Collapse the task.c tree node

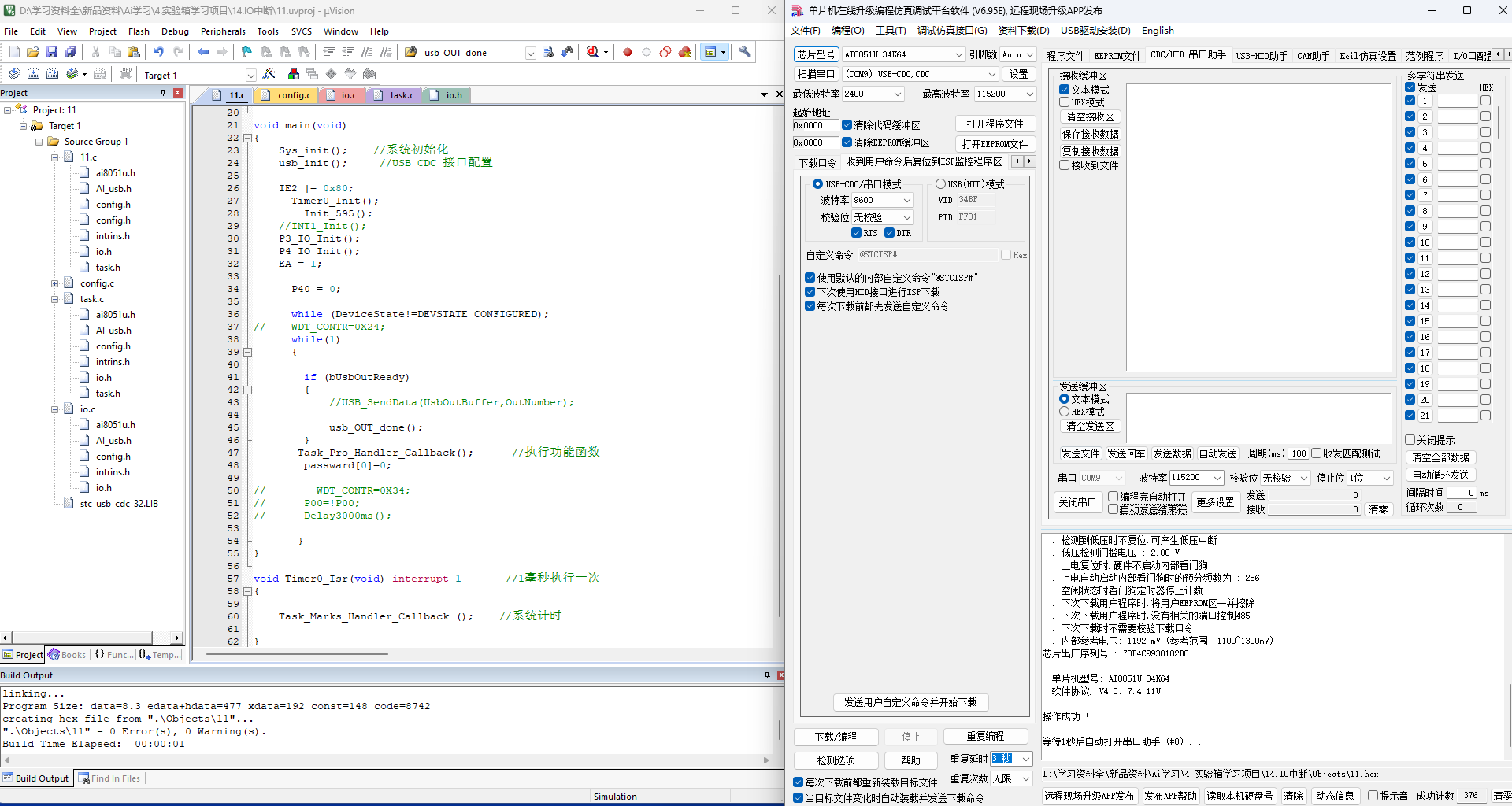(x=55, y=299)
